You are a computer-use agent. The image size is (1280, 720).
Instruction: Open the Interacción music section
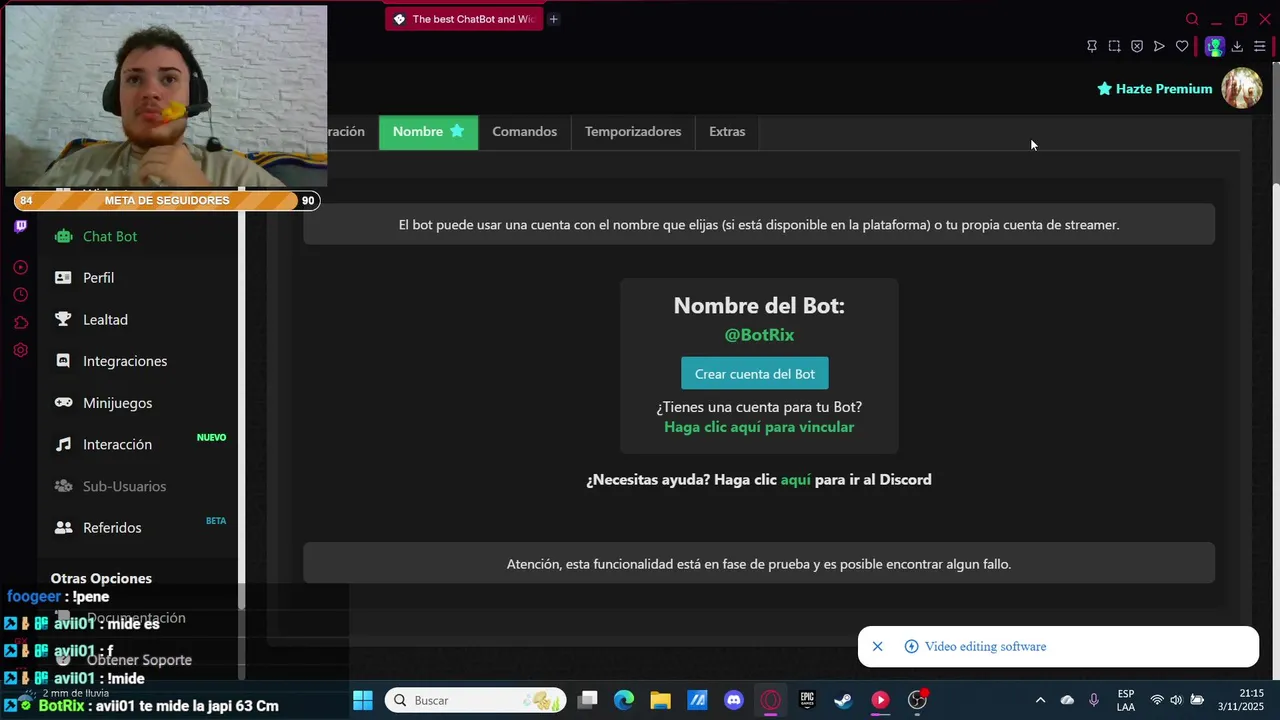(138, 444)
